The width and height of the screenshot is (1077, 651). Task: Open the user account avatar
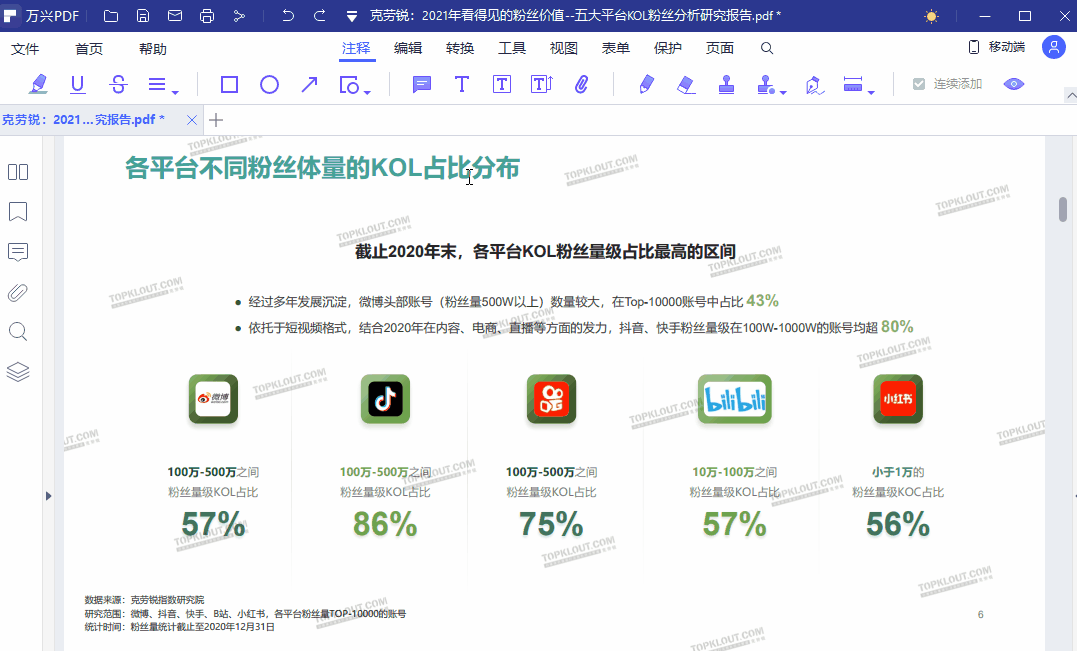click(1054, 47)
